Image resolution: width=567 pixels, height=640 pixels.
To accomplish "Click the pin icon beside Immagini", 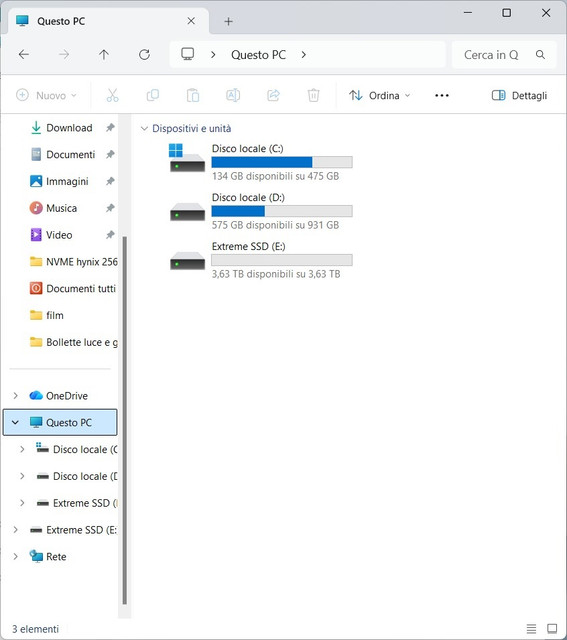I will click(110, 181).
